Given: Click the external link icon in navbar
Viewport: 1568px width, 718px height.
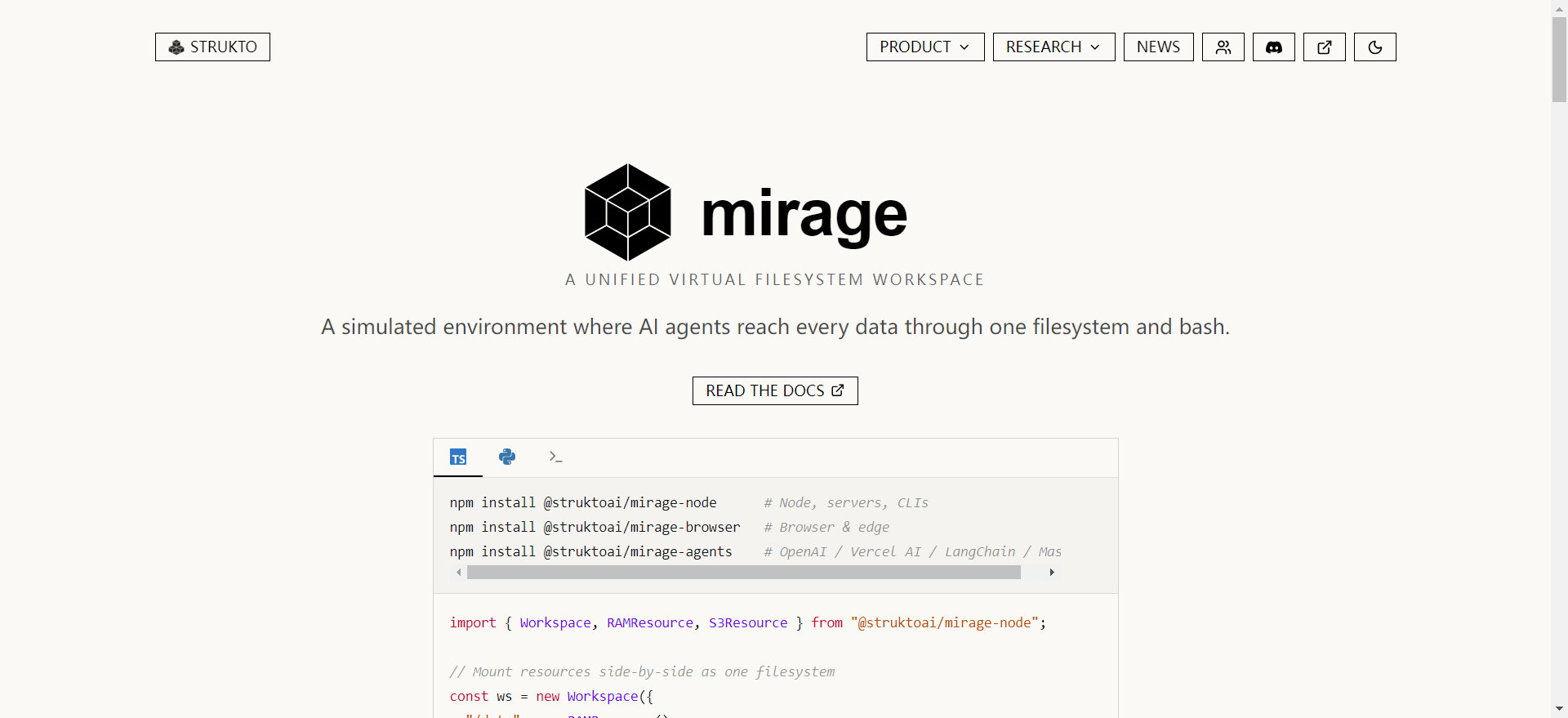Looking at the screenshot, I should pyautogui.click(x=1324, y=47).
